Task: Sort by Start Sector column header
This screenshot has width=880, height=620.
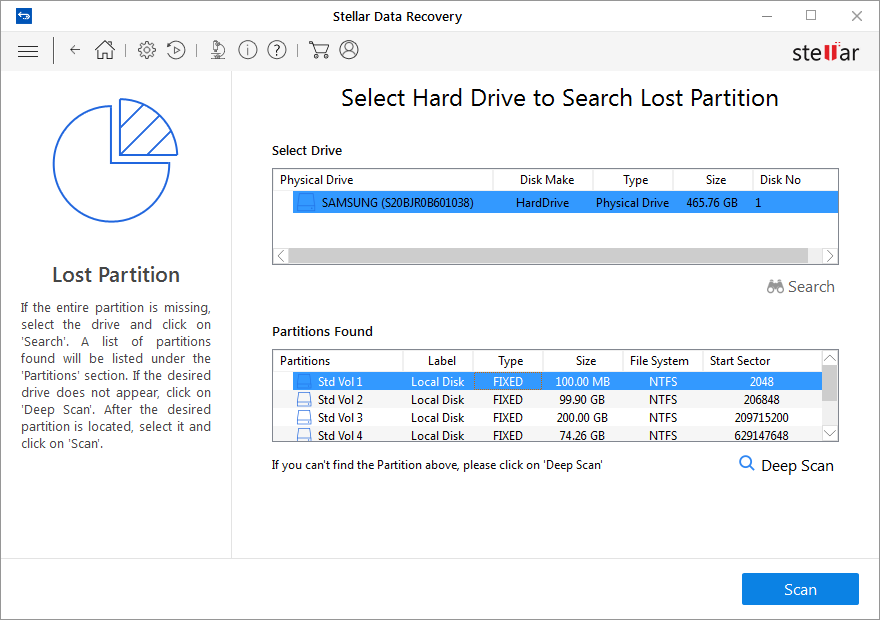Action: click(739, 361)
